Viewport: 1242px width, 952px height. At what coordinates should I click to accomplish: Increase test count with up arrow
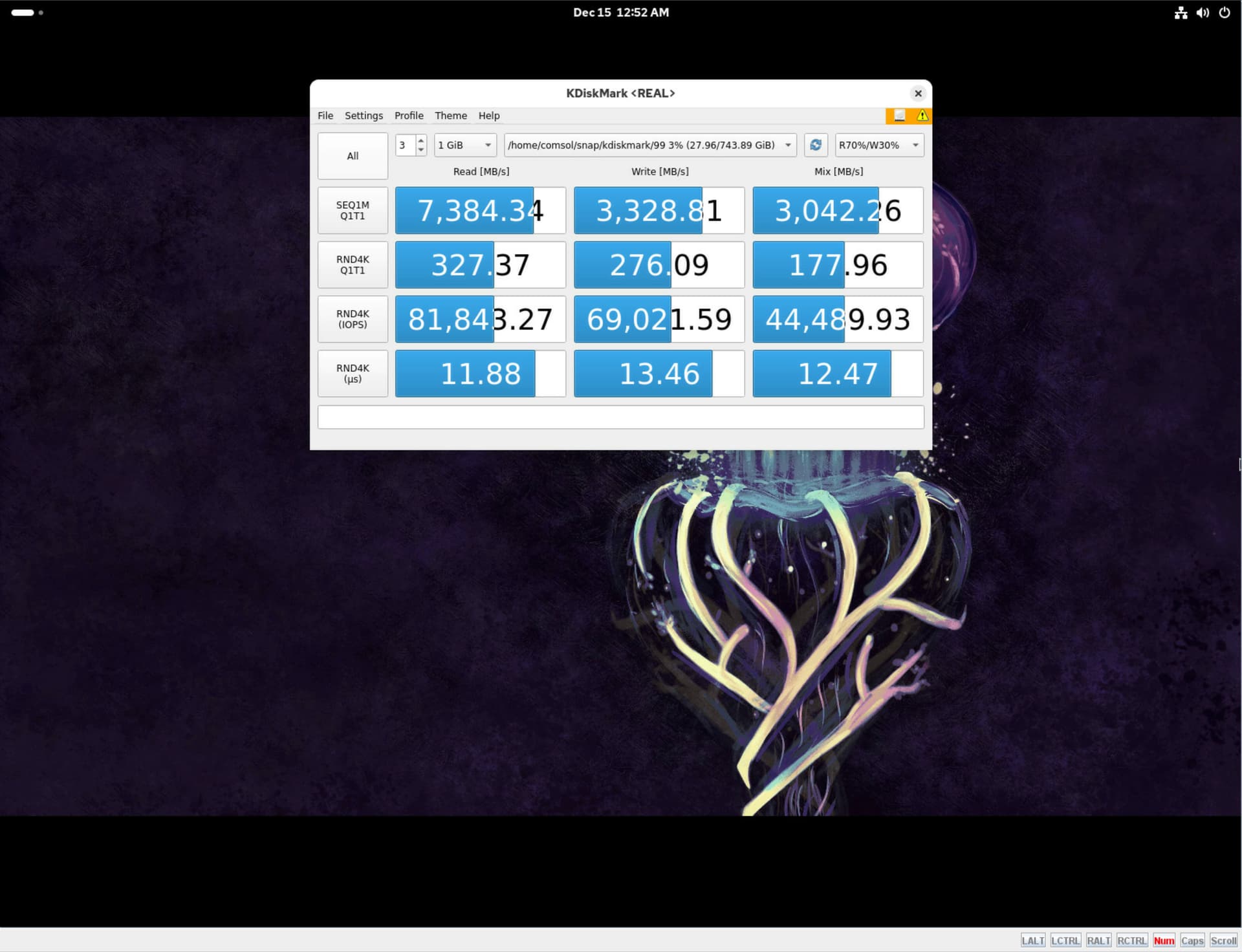421,140
